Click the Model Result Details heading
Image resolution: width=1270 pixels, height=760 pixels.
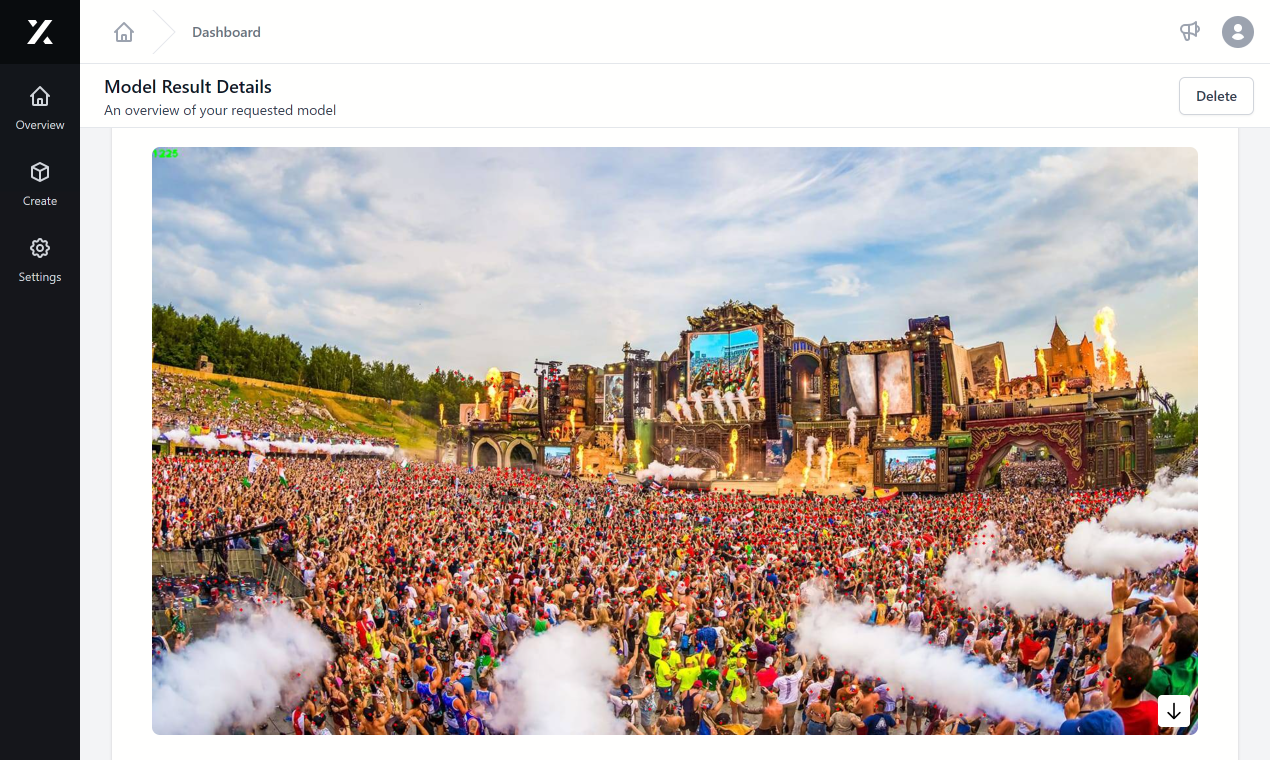(x=188, y=87)
